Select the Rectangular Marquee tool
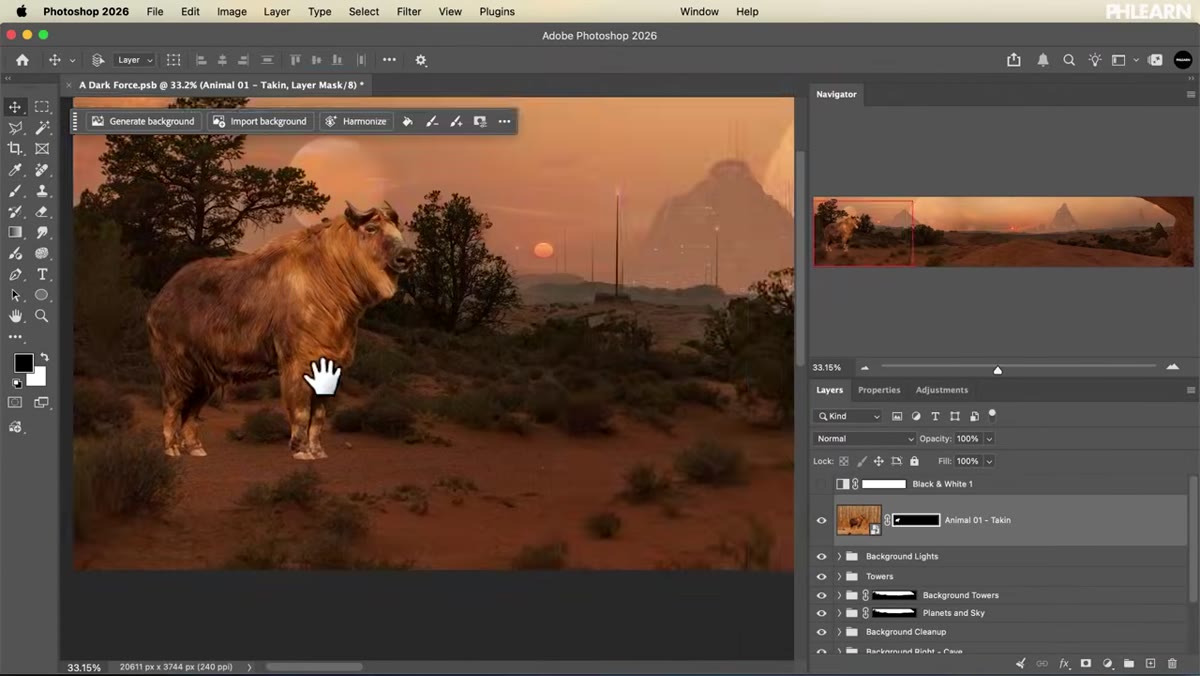 (x=42, y=107)
